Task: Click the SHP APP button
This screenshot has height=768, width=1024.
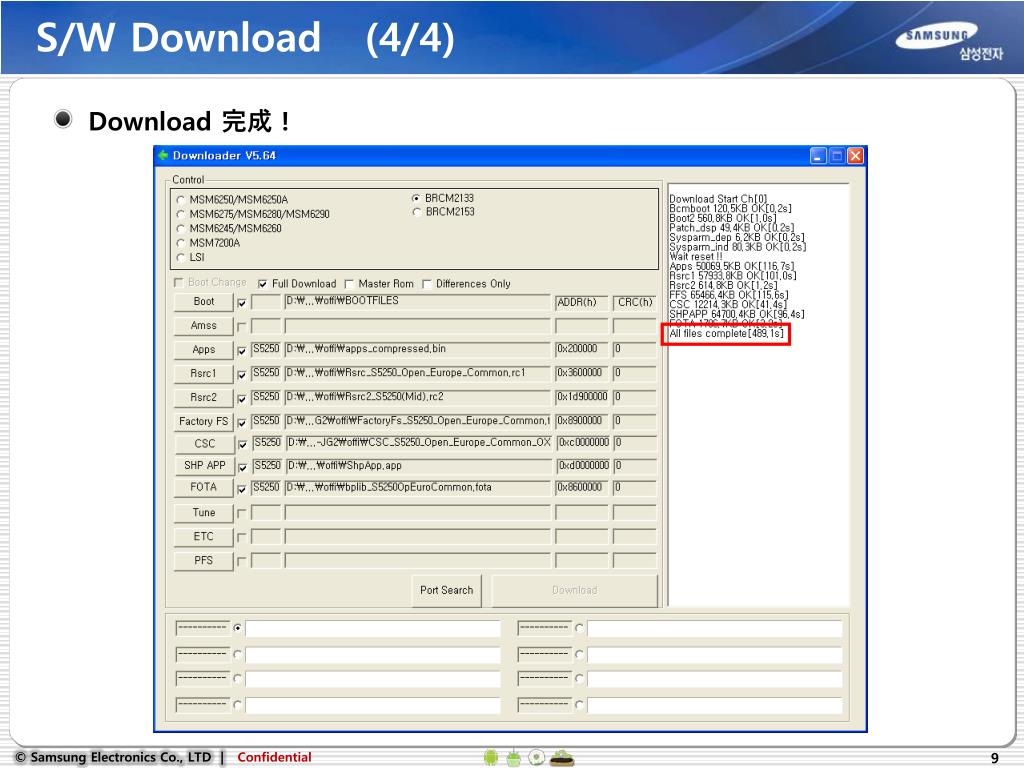Action: pyautogui.click(x=204, y=465)
